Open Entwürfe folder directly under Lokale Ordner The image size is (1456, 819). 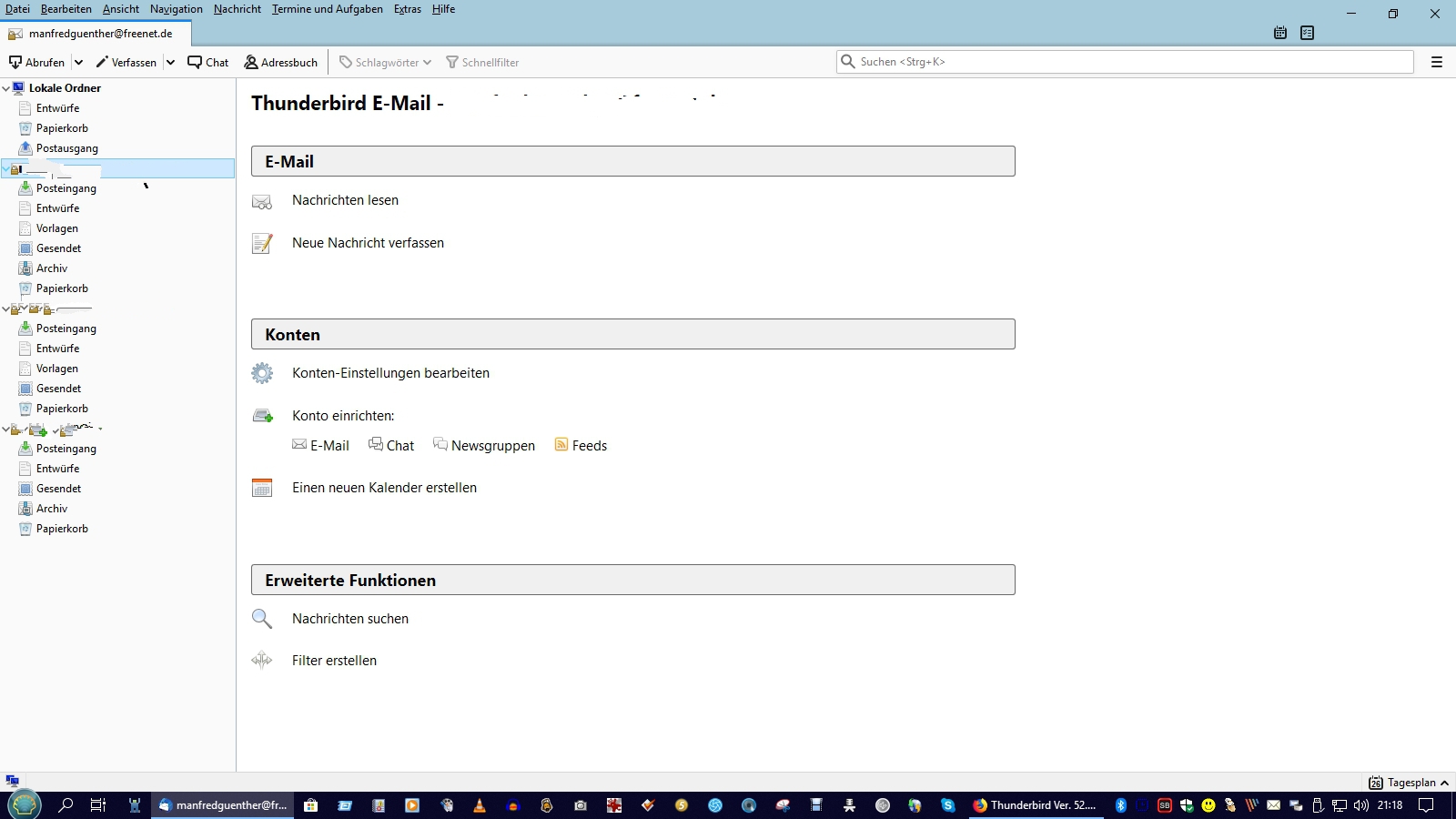point(57,108)
